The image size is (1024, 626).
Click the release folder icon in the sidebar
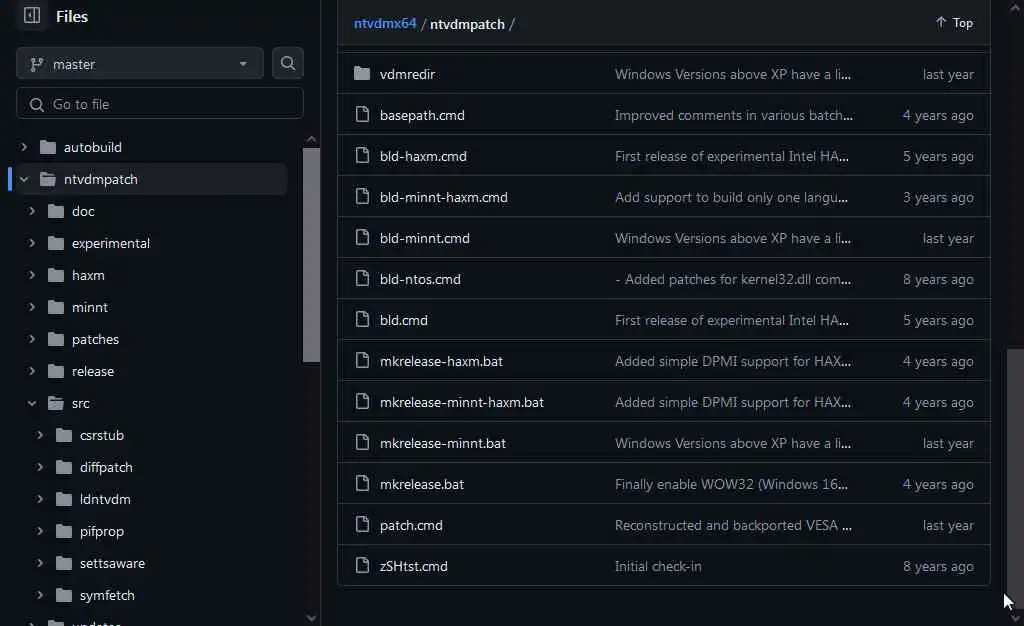click(55, 371)
